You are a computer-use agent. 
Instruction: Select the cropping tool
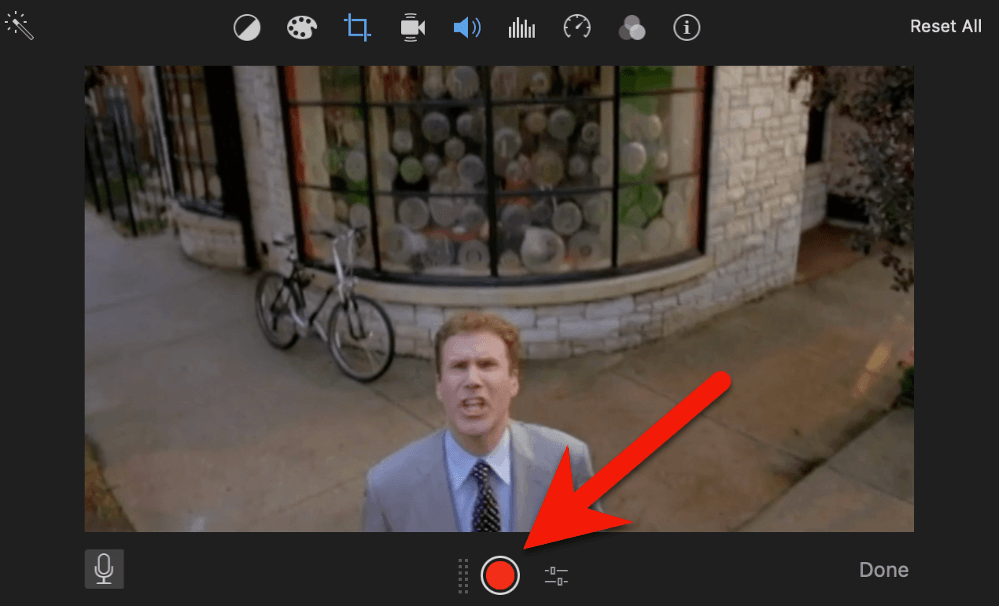[x=357, y=28]
